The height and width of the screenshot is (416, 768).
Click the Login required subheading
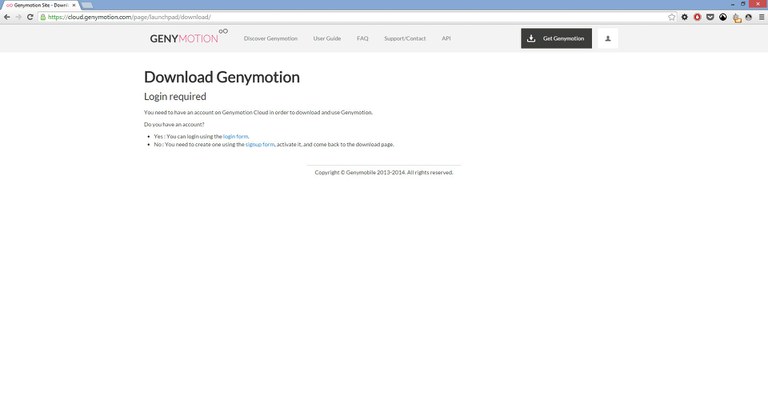pos(175,97)
